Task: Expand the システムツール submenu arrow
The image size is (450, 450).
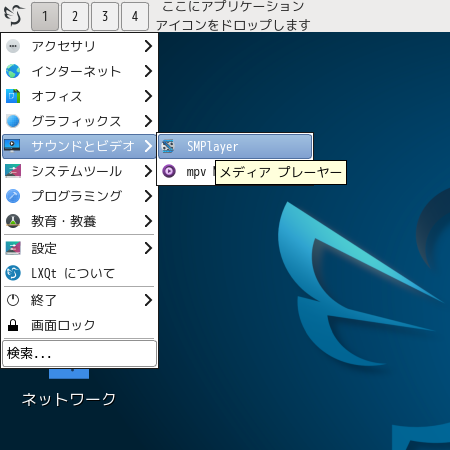Action: pos(148,171)
